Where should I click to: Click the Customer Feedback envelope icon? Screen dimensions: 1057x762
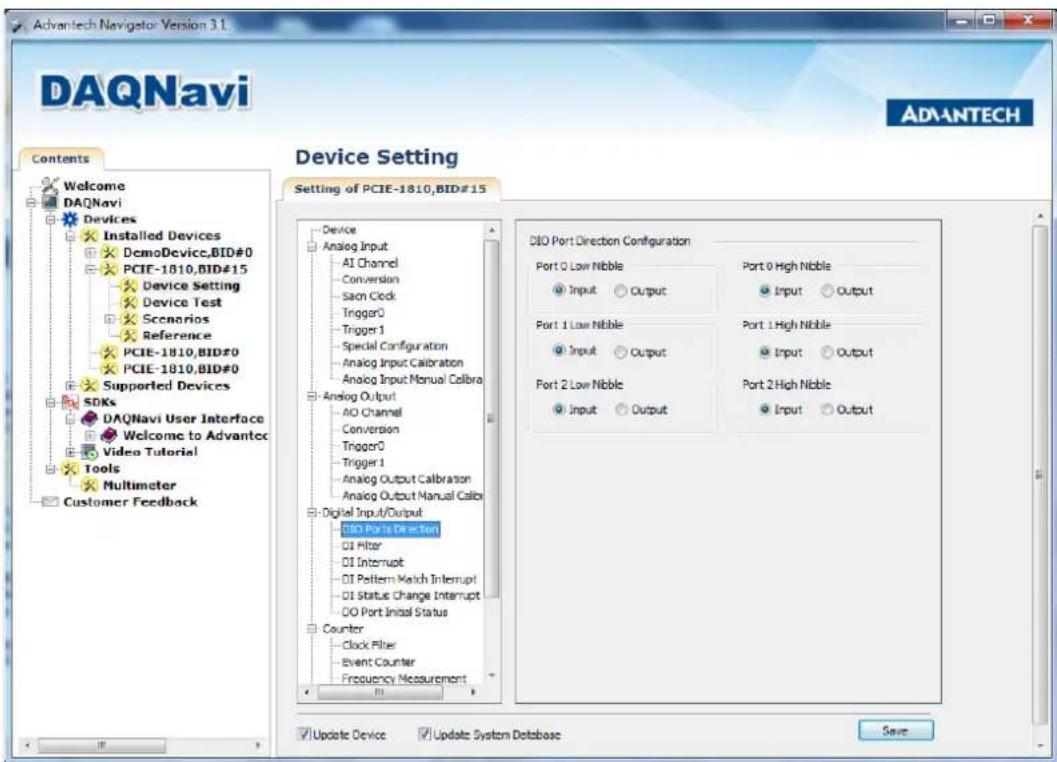tap(50, 502)
